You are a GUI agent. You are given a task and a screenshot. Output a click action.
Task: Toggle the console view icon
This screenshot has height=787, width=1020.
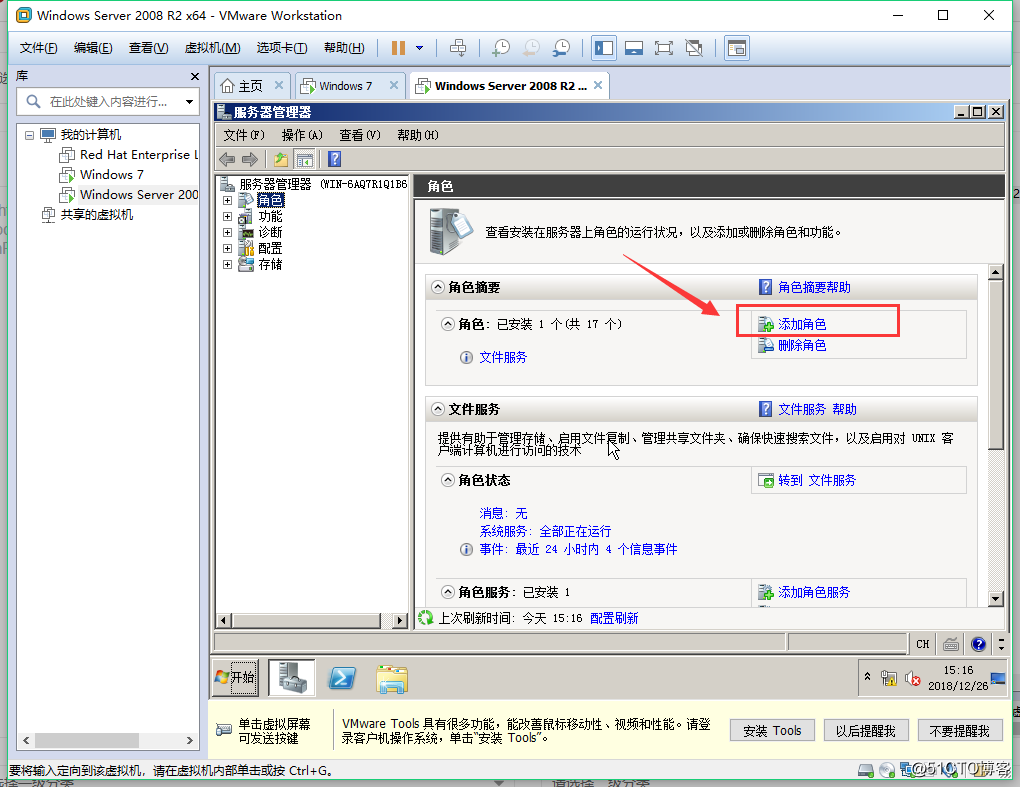tap(736, 48)
